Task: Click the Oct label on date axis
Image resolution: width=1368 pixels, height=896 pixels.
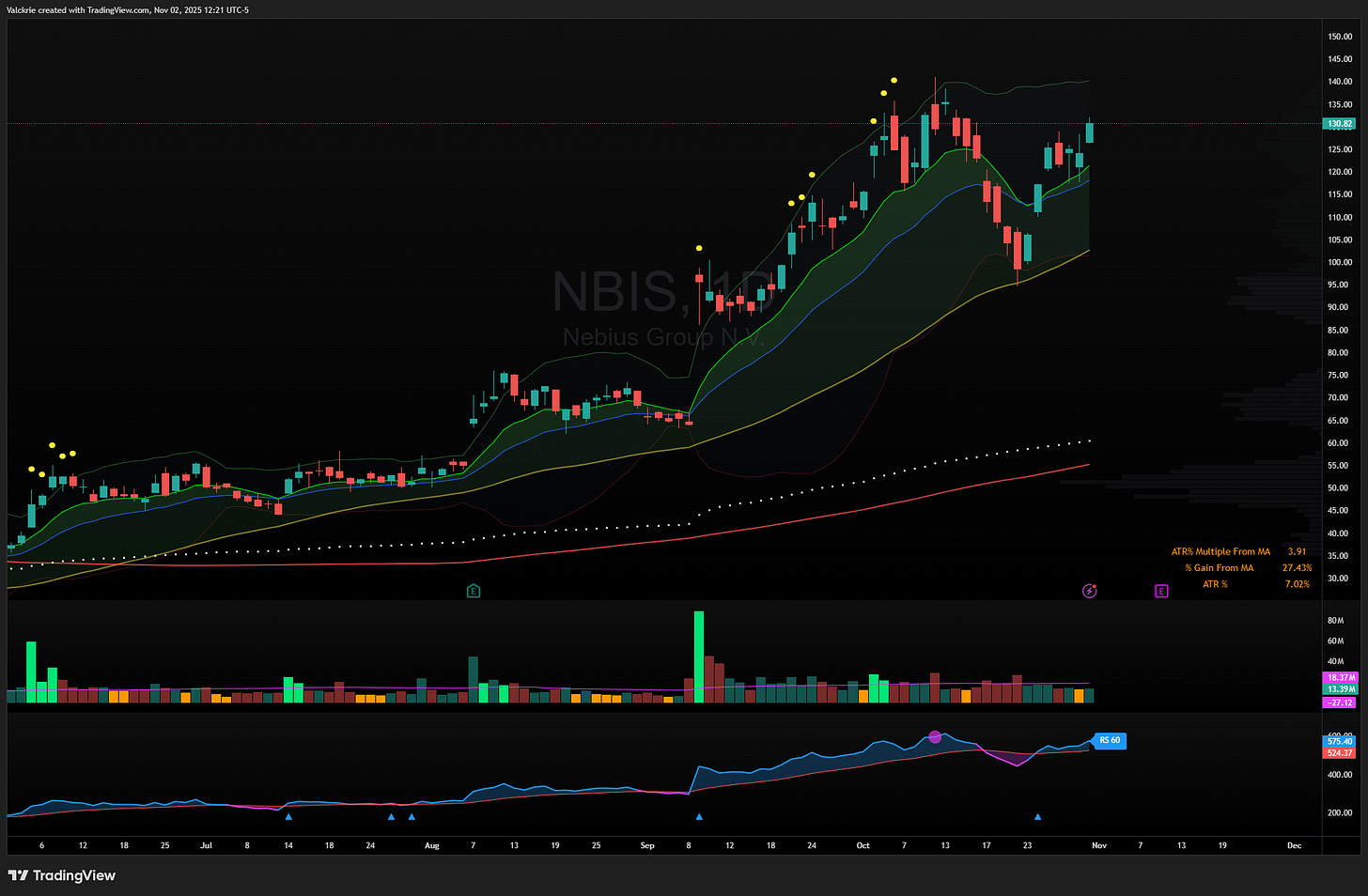Action: [x=863, y=845]
